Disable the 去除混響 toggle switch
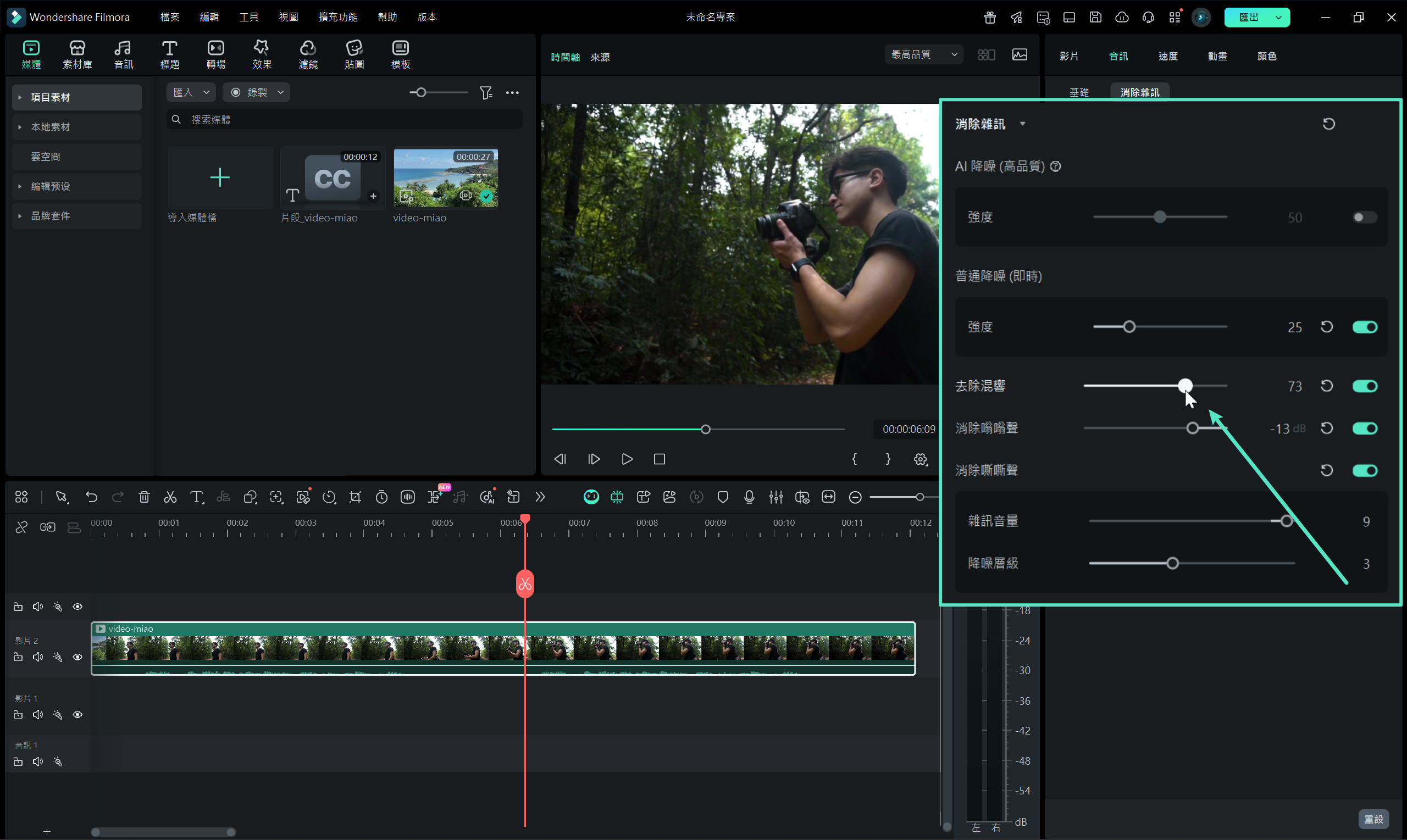Viewport: 1407px width, 840px height. click(1365, 386)
